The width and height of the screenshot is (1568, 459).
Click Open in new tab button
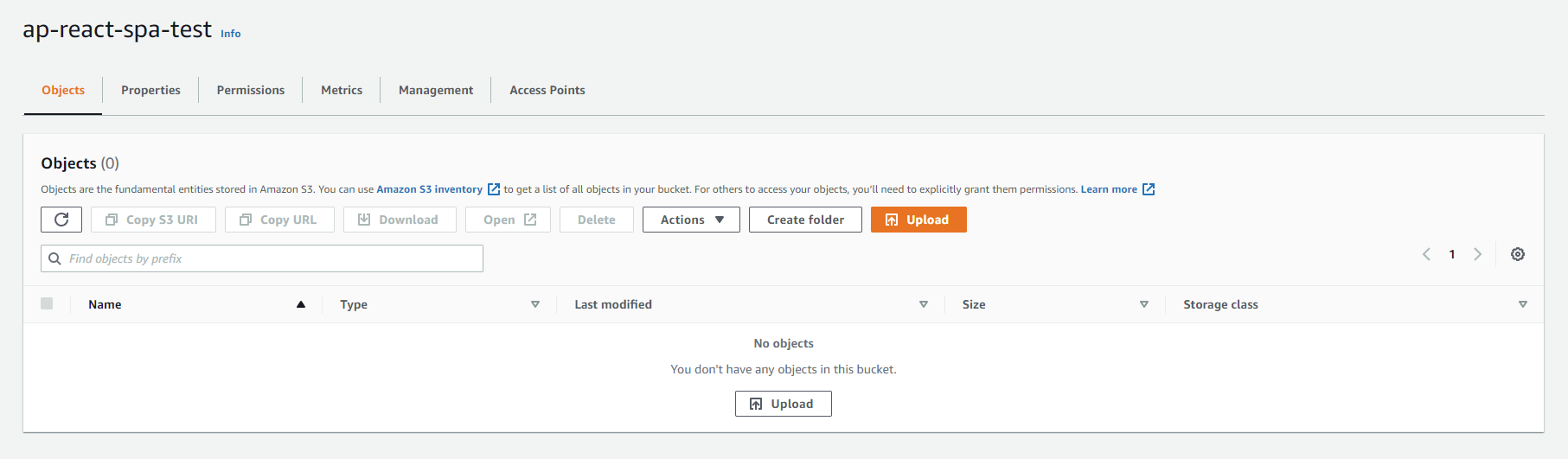pyautogui.click(x=509, y=220)
